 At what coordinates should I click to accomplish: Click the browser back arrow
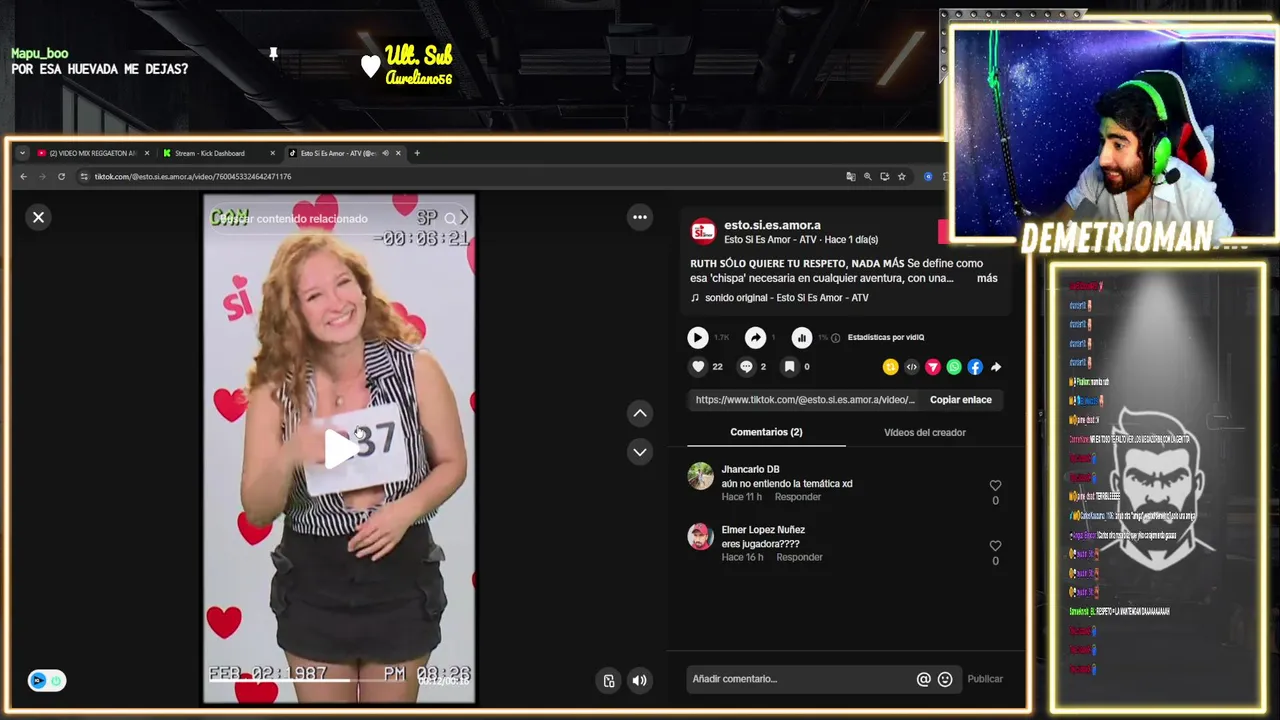pyautogui.click(x=23, y=176)
